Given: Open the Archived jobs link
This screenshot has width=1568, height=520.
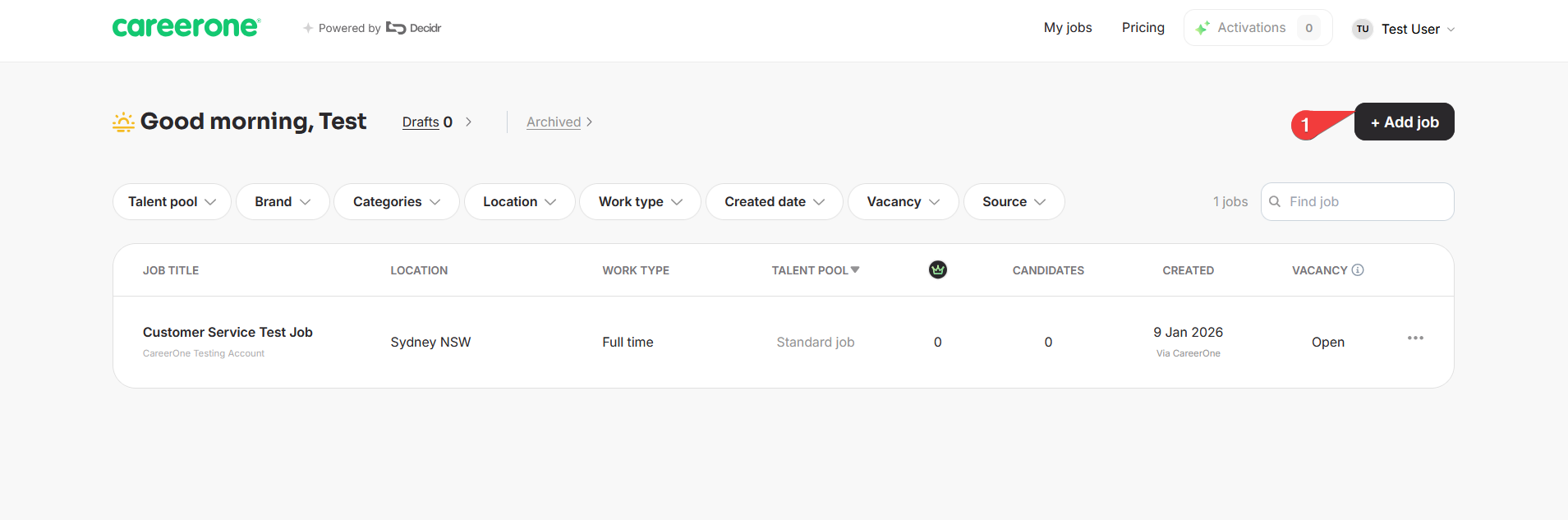Looking at the screenshot, I should (x=559, y=122).
